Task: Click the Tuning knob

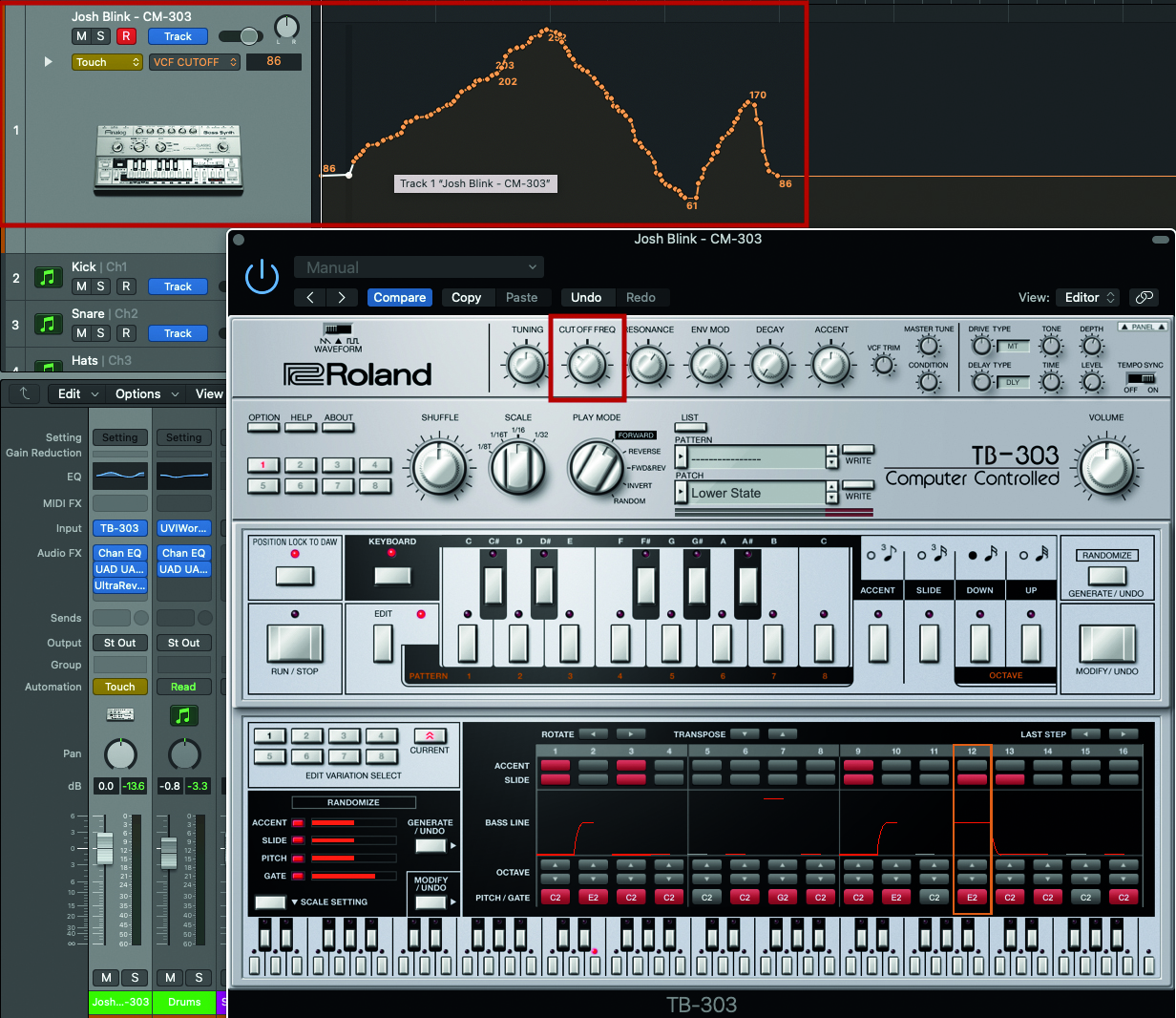Action: coord(526,365)
